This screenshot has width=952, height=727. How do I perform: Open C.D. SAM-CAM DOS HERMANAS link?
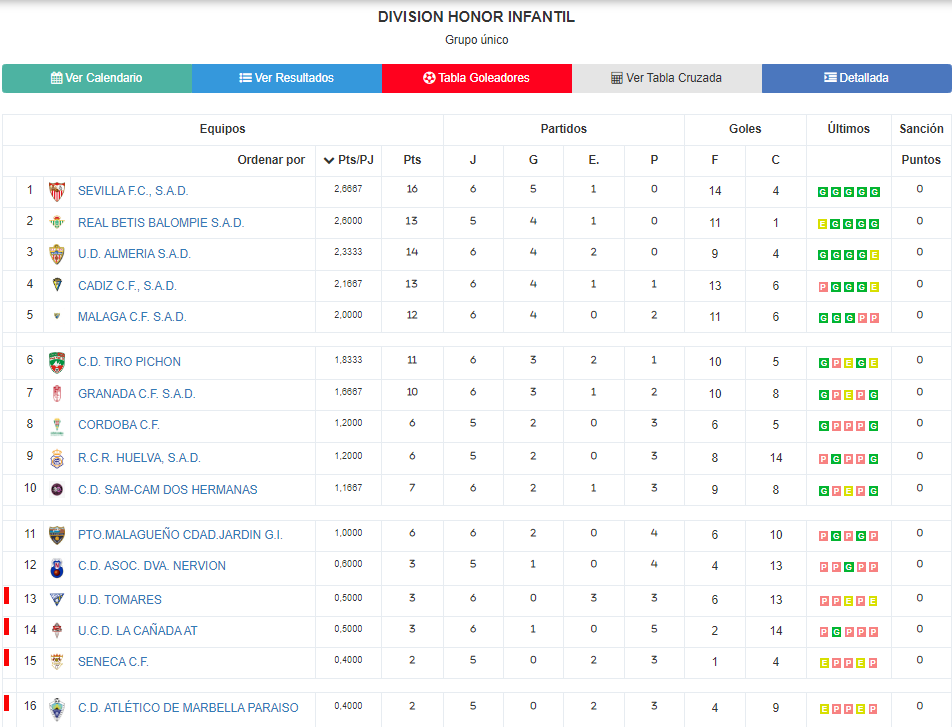point(168,490)
